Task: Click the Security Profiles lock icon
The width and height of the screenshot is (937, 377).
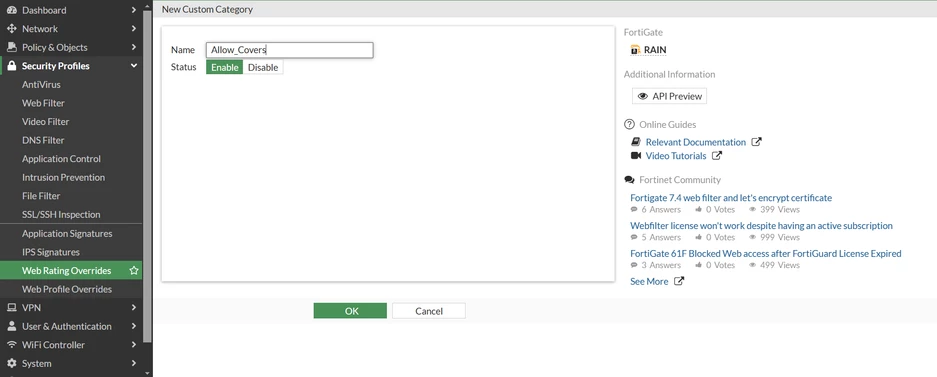Action: click(11, 66)
